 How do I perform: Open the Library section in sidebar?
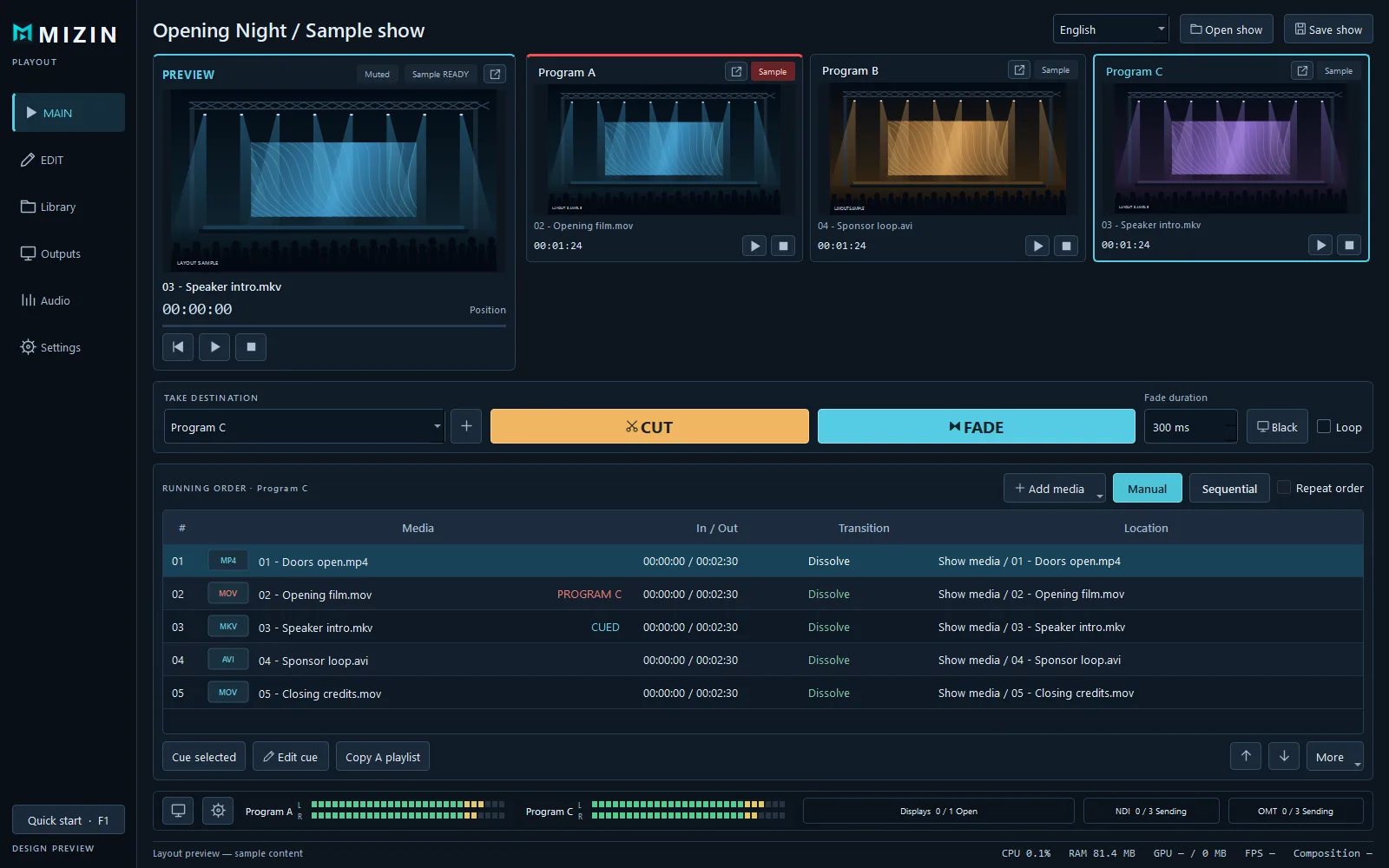pos(58,207)
